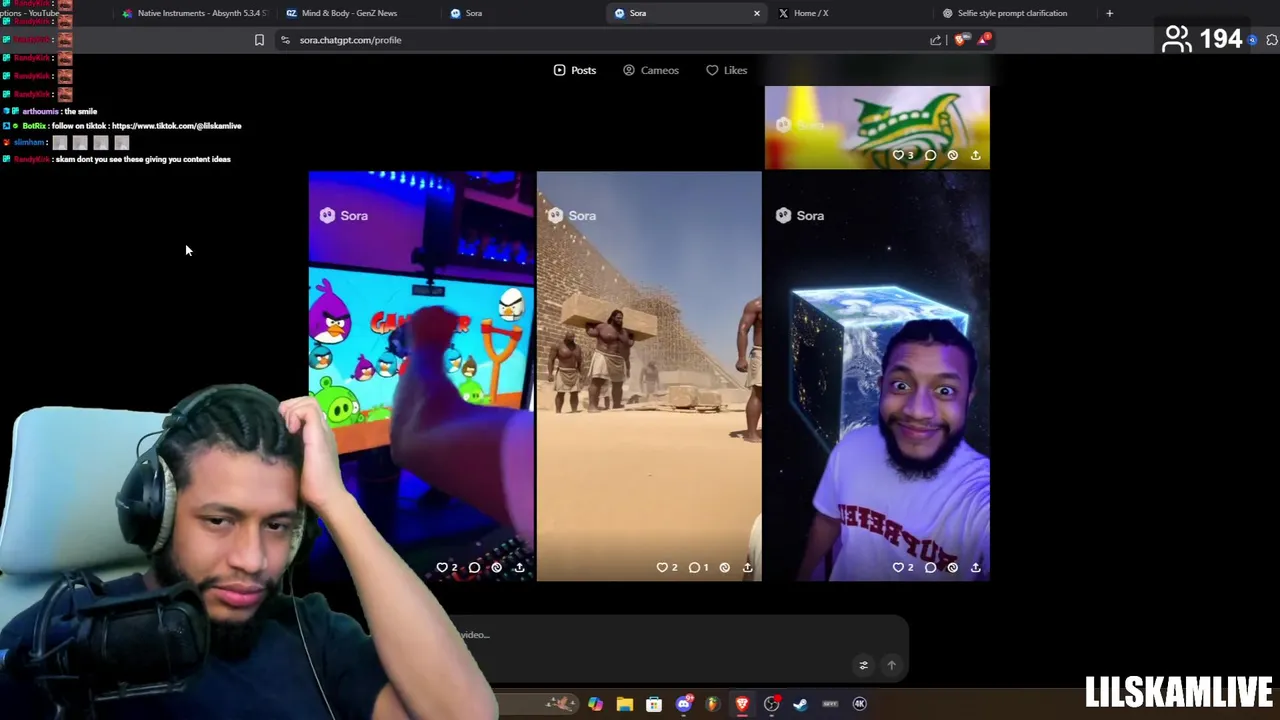Like the green and yellow logo post
Image resolution: width=1280 pixels, height=720 pixels.
point(898,155)
